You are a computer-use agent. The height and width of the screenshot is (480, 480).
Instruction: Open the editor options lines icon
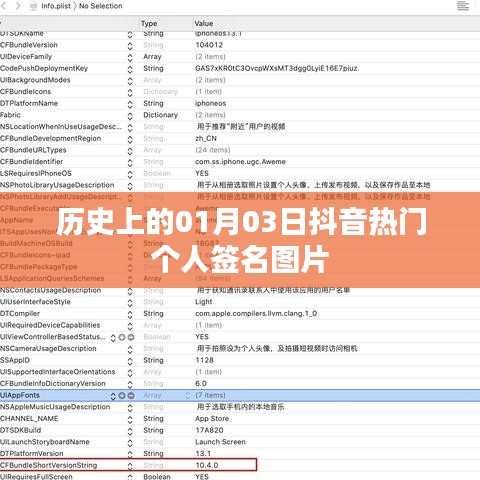pyautogui.click(x=463, y=6)
